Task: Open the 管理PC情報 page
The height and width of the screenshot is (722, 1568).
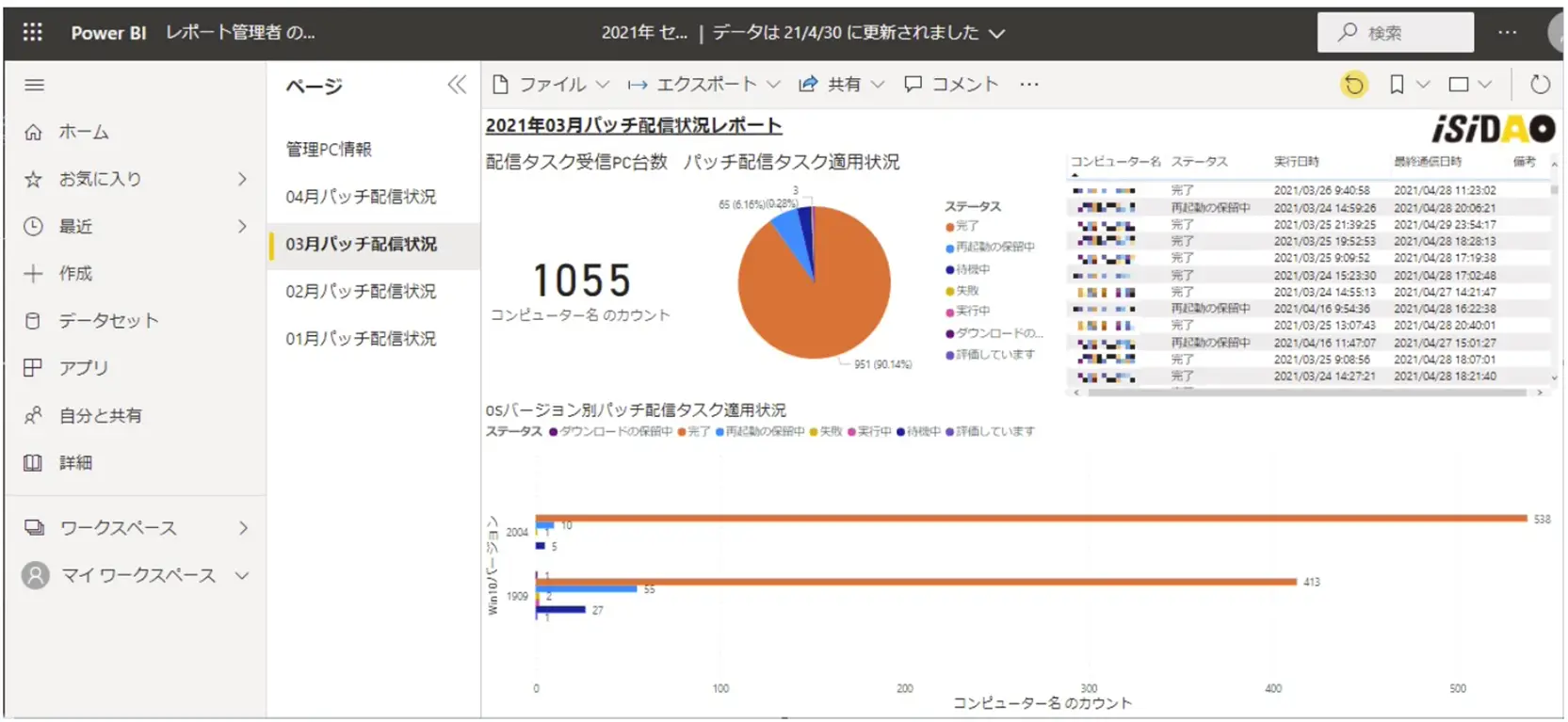Action: click(329, 149)
